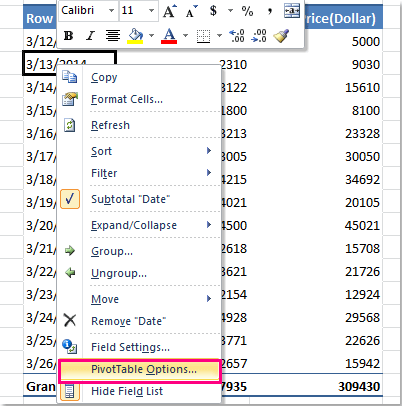Click the X icon beside Remove Date
Viewport: 402px width, 406px height.
point(70,320)
